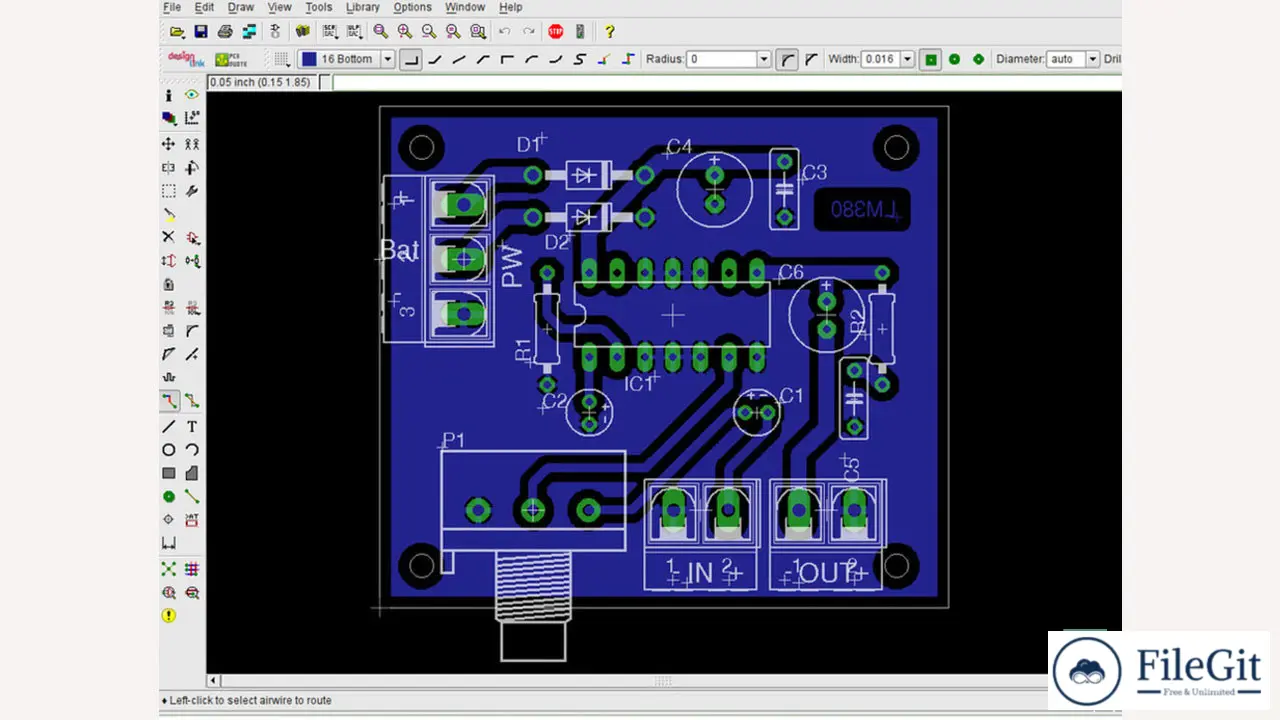Viewport: 1280px width, 720px height.
Task: Open the Tools menu
Action: click(319, 7)
